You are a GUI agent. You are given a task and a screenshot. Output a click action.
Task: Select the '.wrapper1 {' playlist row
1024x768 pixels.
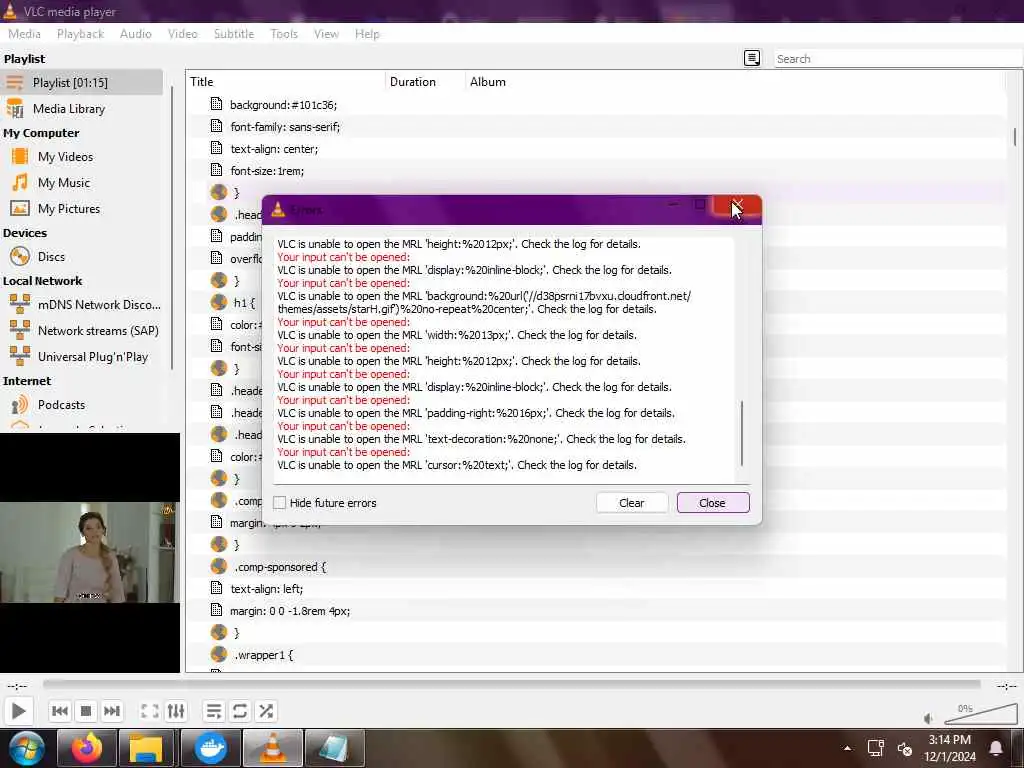tap(596, 655)
